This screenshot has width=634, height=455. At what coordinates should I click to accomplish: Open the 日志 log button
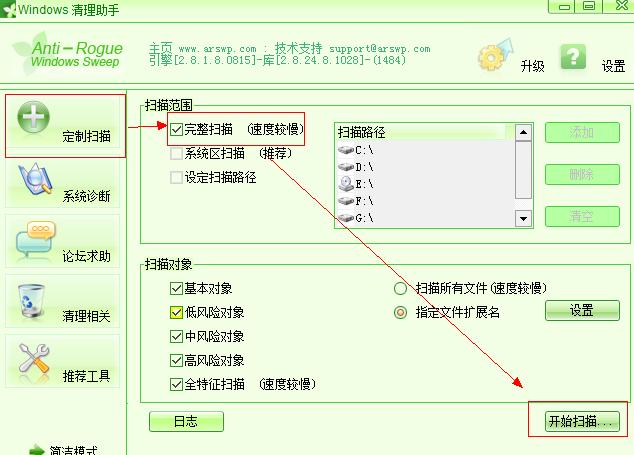[x=186, y=422]
